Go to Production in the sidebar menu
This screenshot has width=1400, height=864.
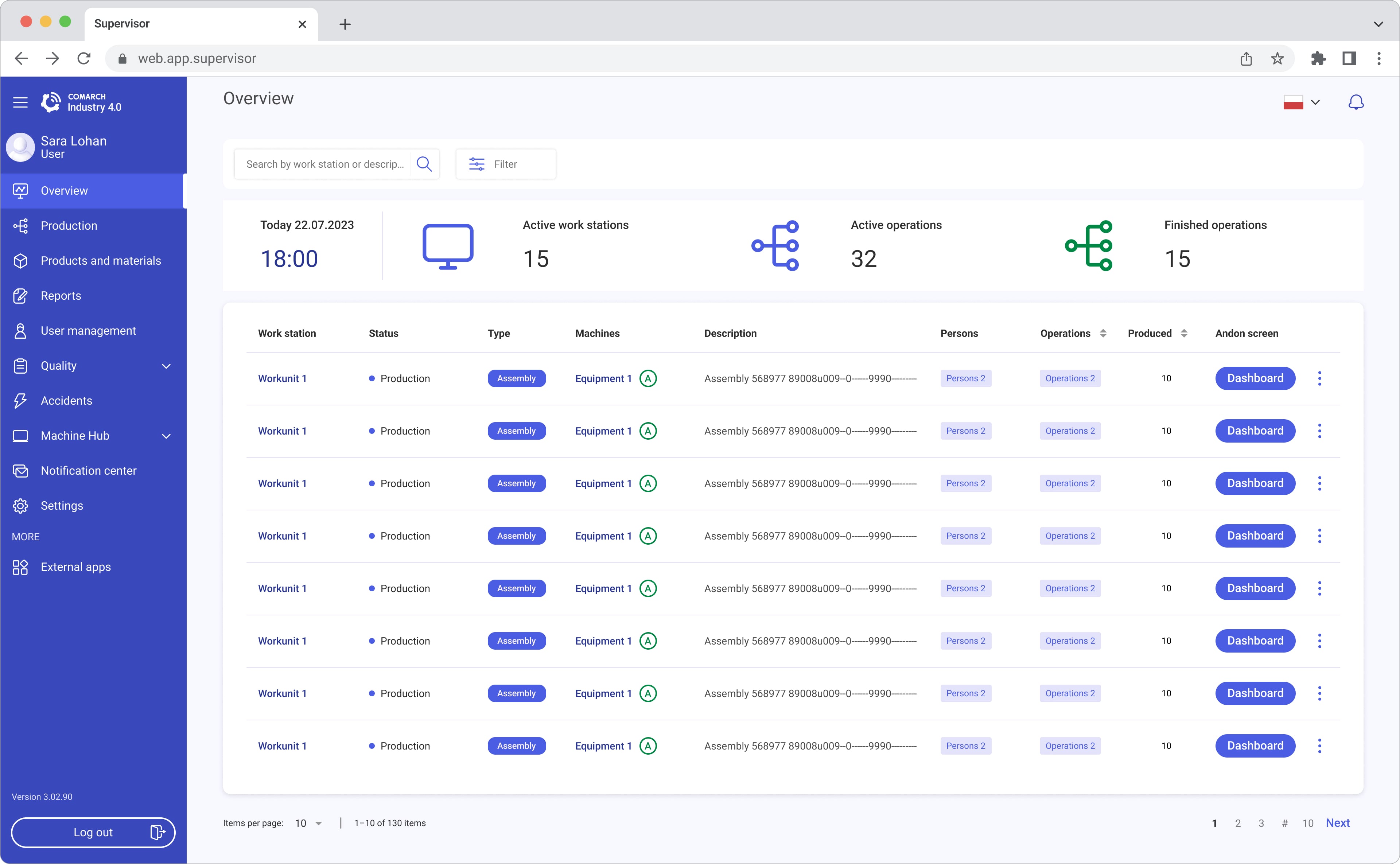(x=69, y=225)
